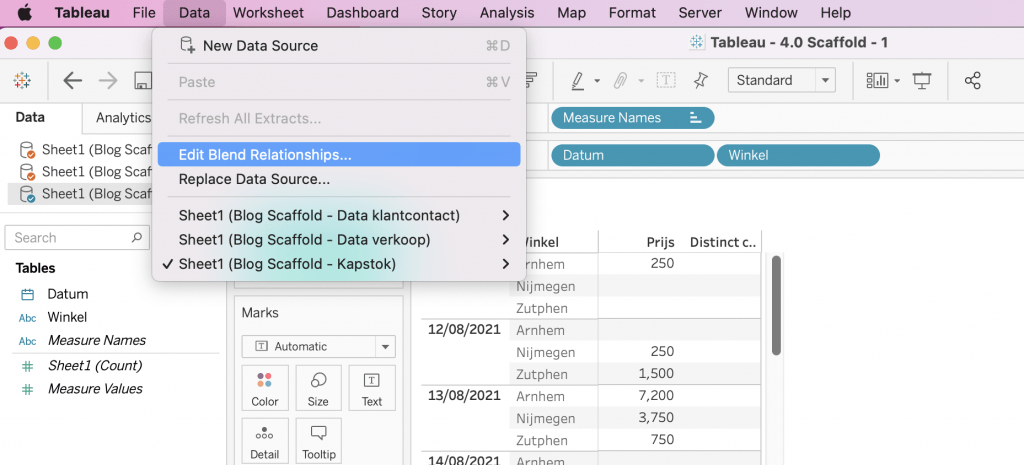Screen dimensions: 1024x465
Task: Click the Tableau logo start page icon
Action: click(22, 81)
